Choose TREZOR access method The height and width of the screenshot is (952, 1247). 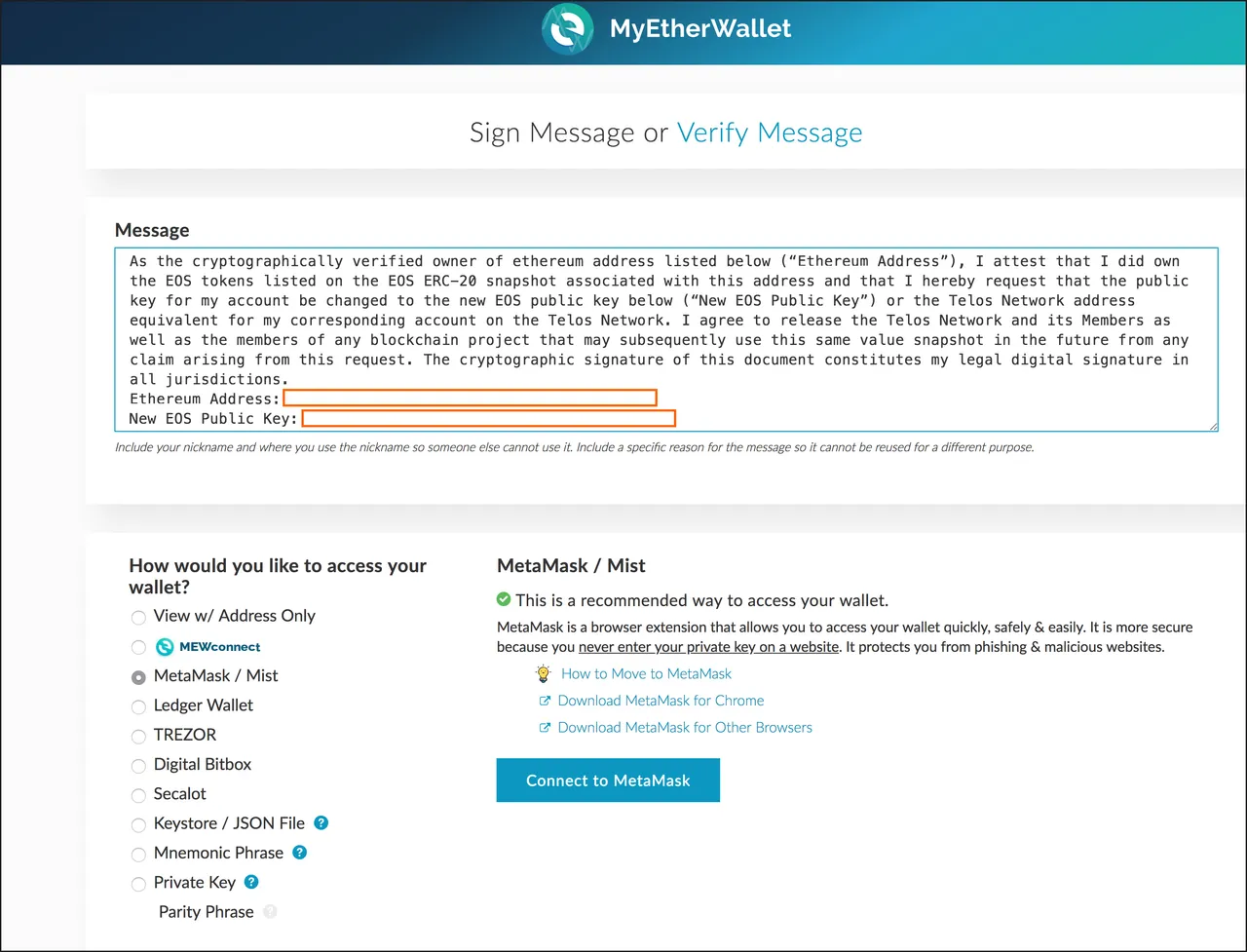pyautogui.click(x=138, y=736)
